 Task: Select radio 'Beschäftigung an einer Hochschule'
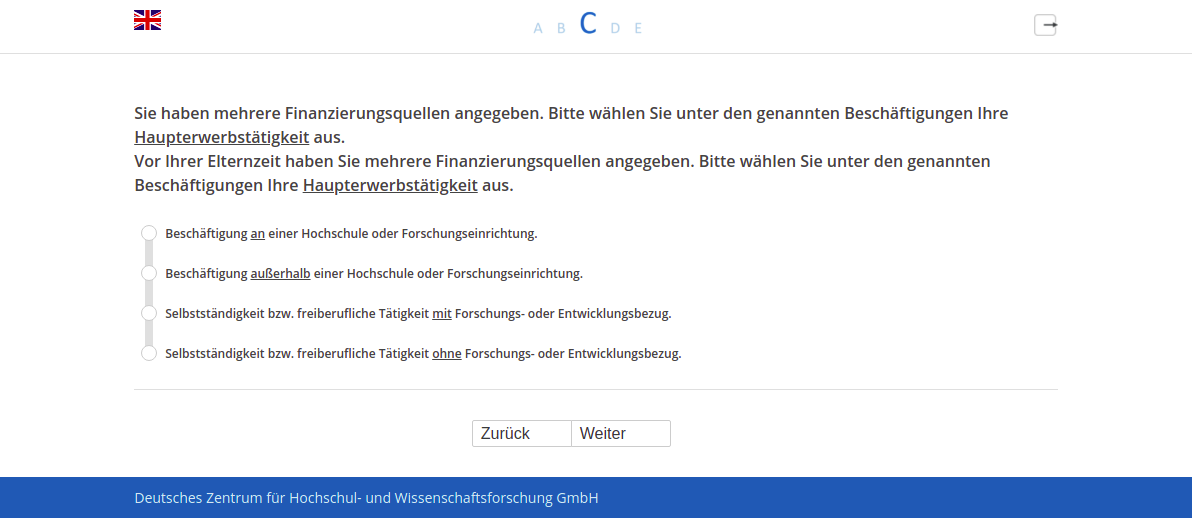pyautogui.click(x=149, y=233)
